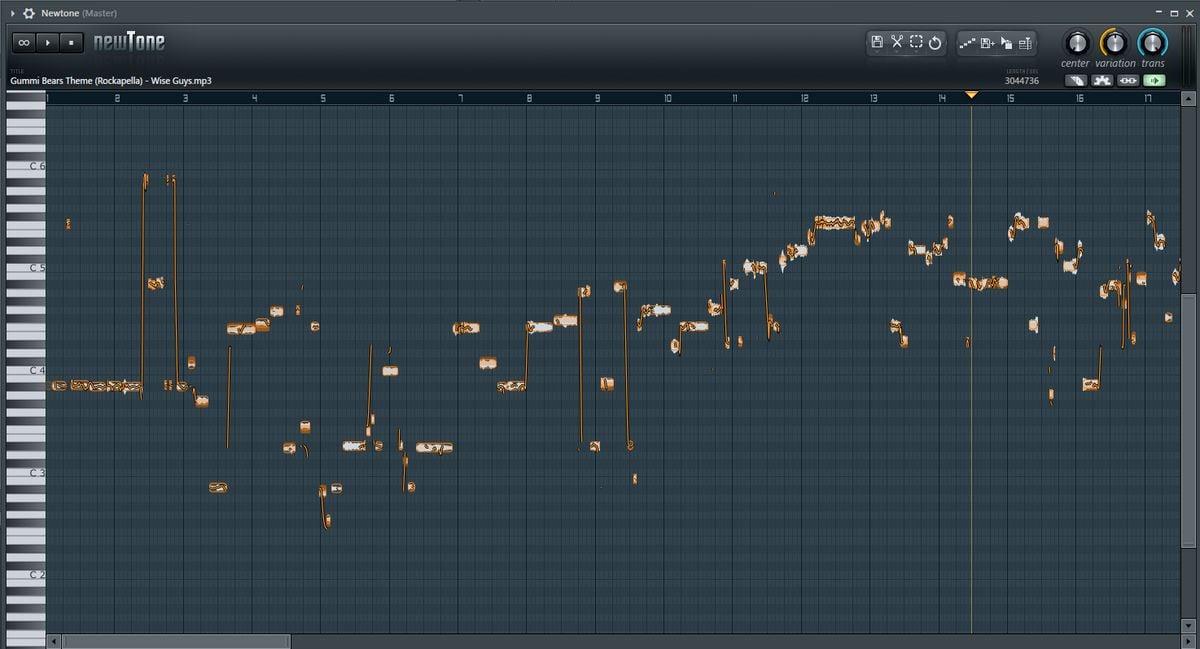Image resolution: width=1200 pixels, height=649 pixels.
Task: Expand the plugin menu arrow beside gear
Action: (12, 13)
